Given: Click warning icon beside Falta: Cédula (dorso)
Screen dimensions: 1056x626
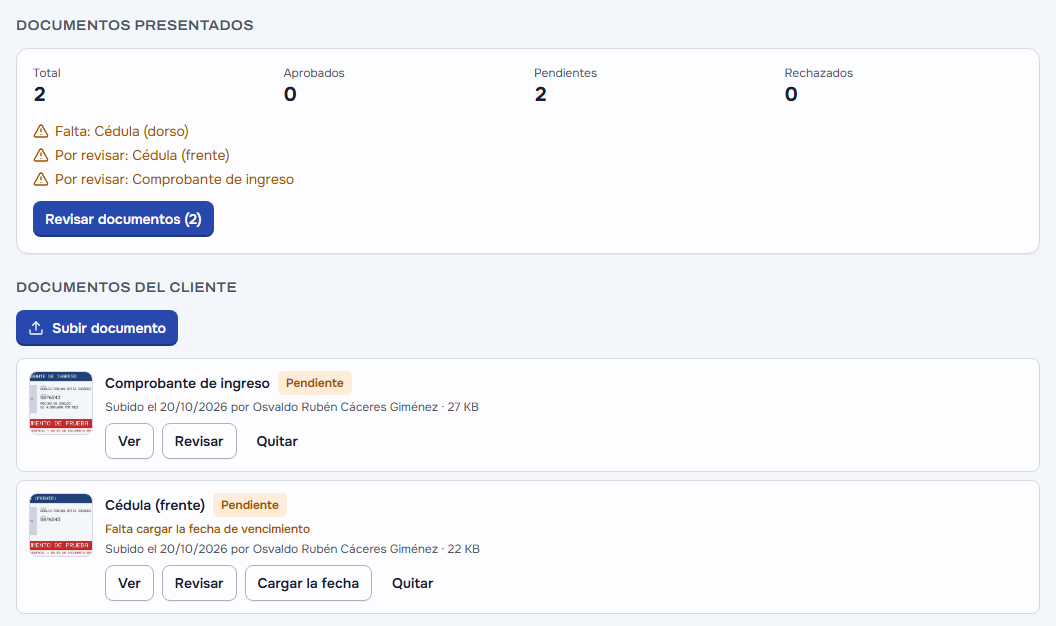Looking at the screenshot, I should pyautogui.click(x=41, y=131).
